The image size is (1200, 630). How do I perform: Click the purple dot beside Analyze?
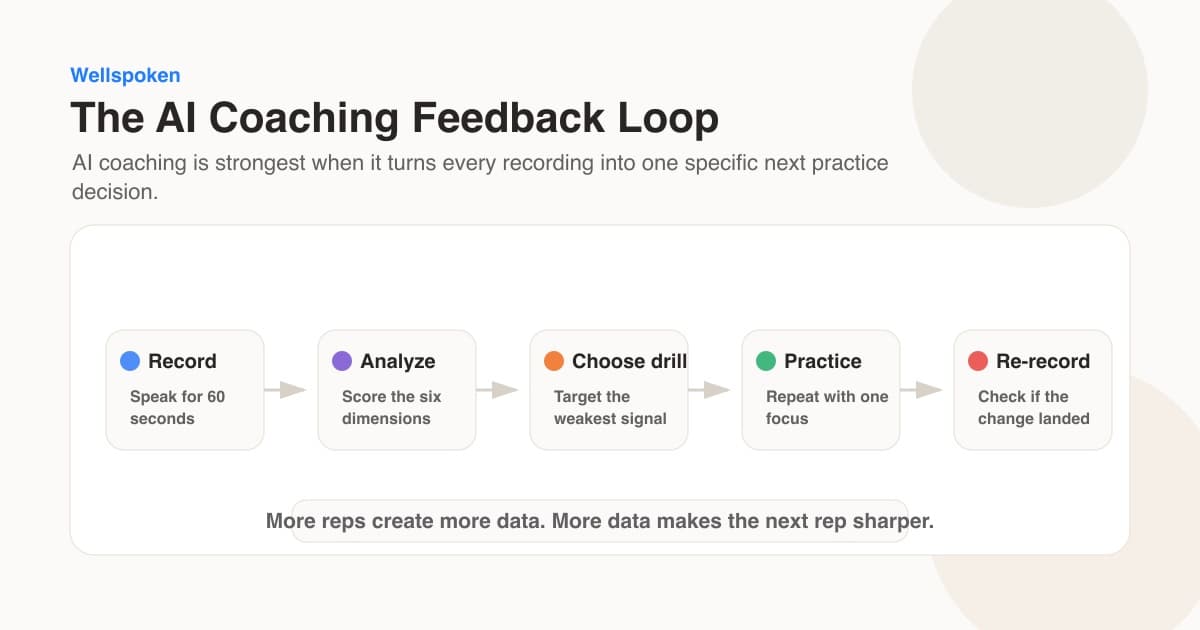342,361
